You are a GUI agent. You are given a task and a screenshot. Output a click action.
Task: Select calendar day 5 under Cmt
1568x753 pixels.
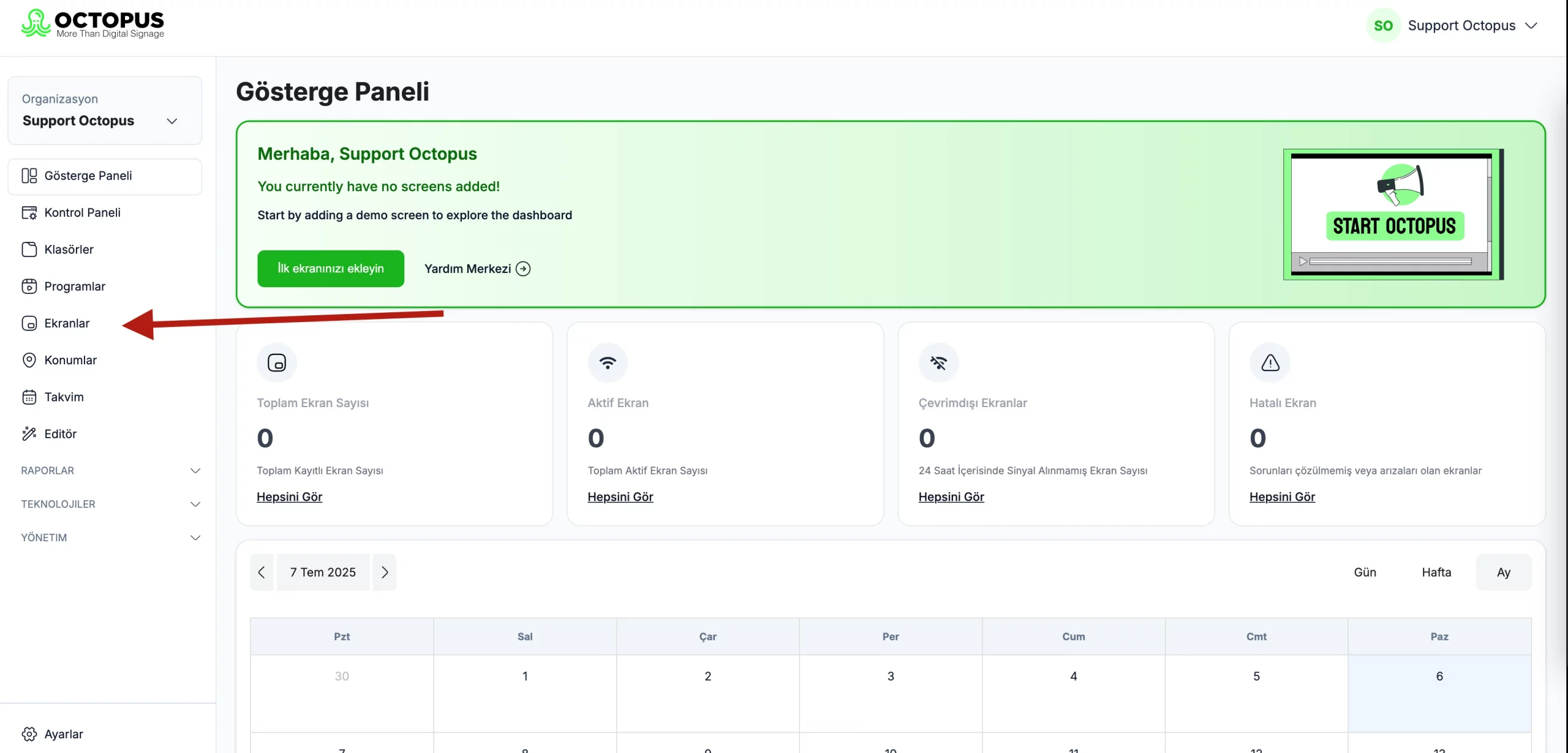[1257, 694]
